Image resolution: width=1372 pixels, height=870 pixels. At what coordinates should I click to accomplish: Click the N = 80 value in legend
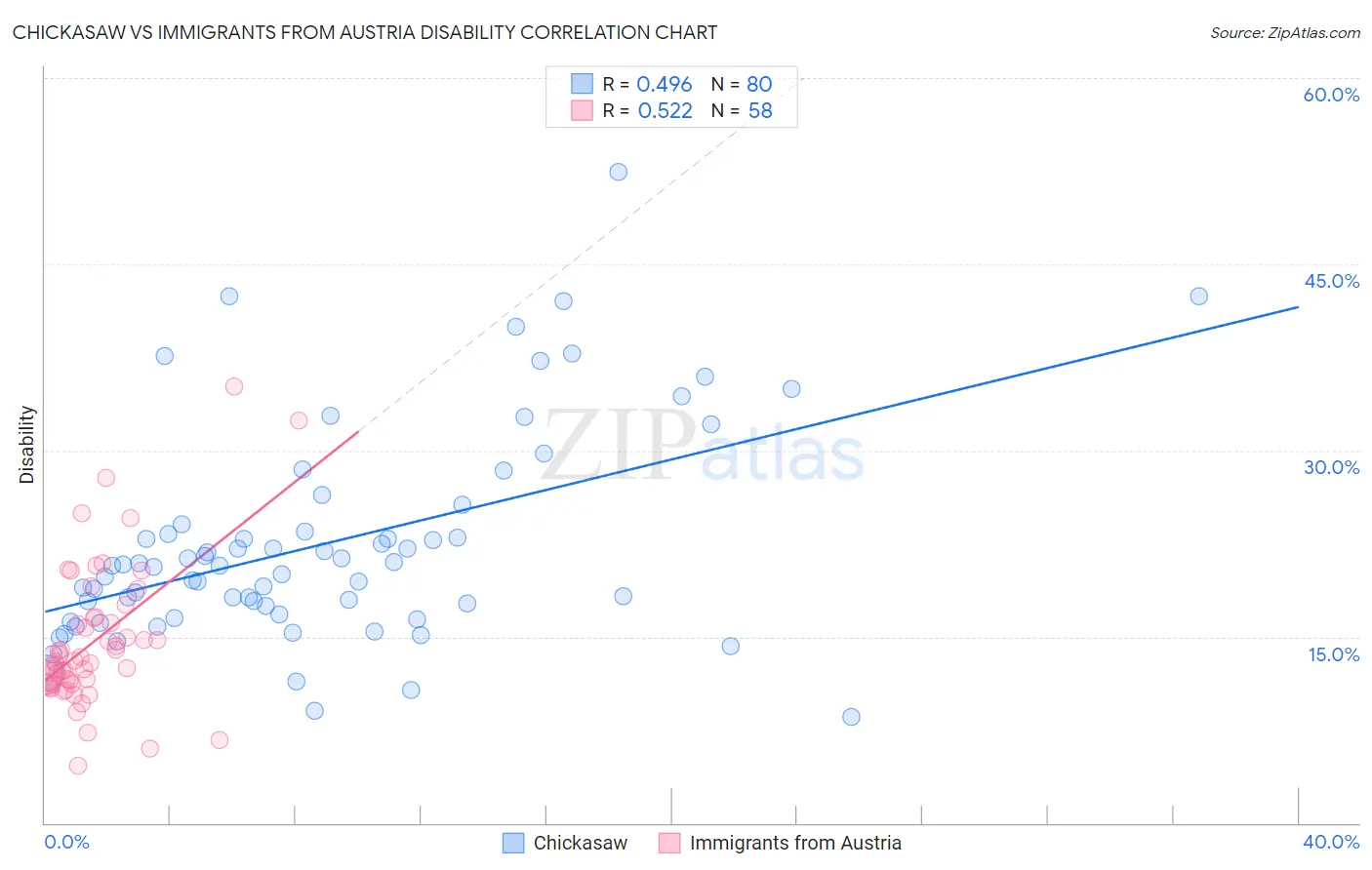pyautogui.click(x=742, y=84)
